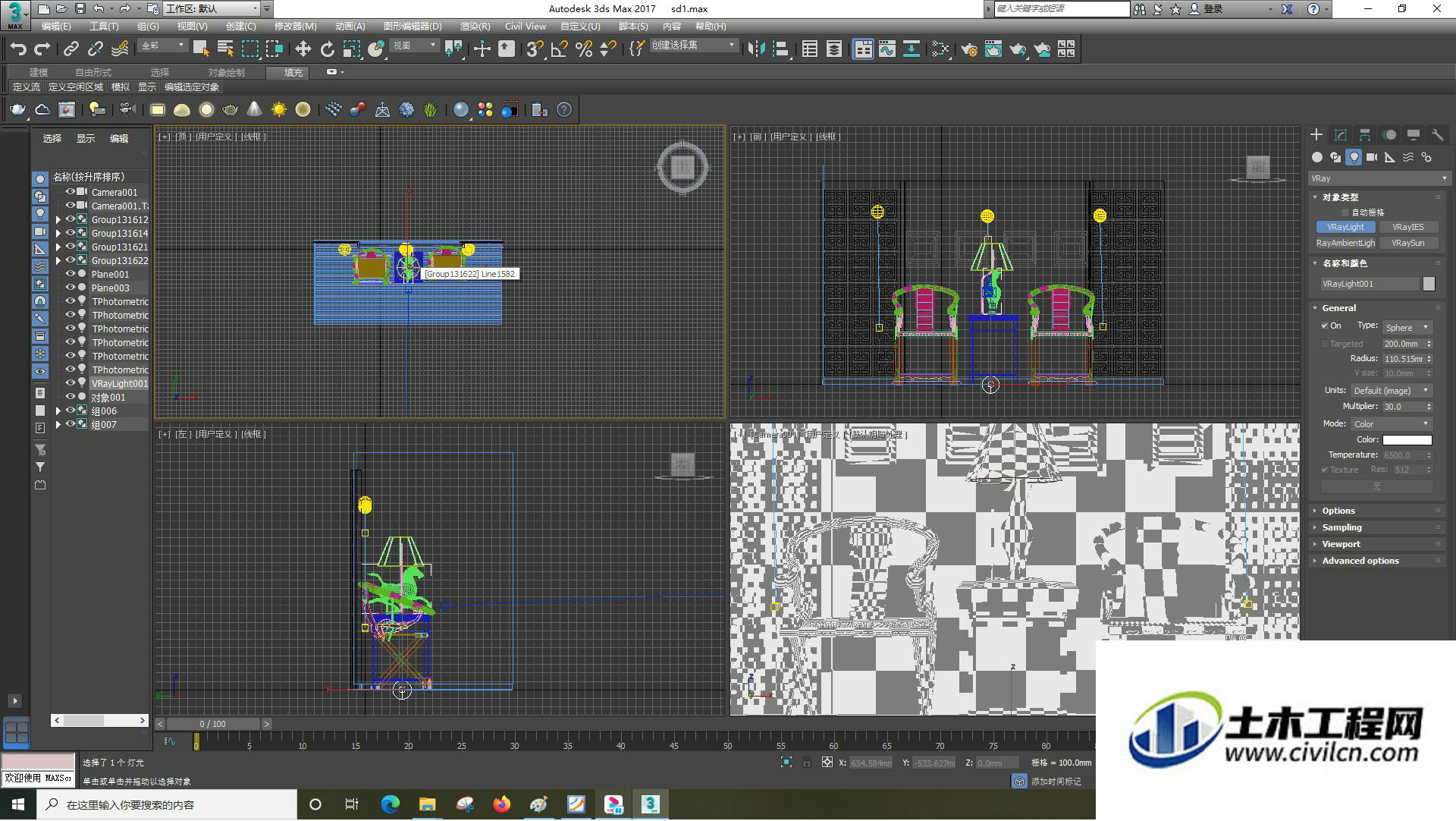Enable the Targeted checkbox
The image size is (1456, 821).
click(1325, 344)
